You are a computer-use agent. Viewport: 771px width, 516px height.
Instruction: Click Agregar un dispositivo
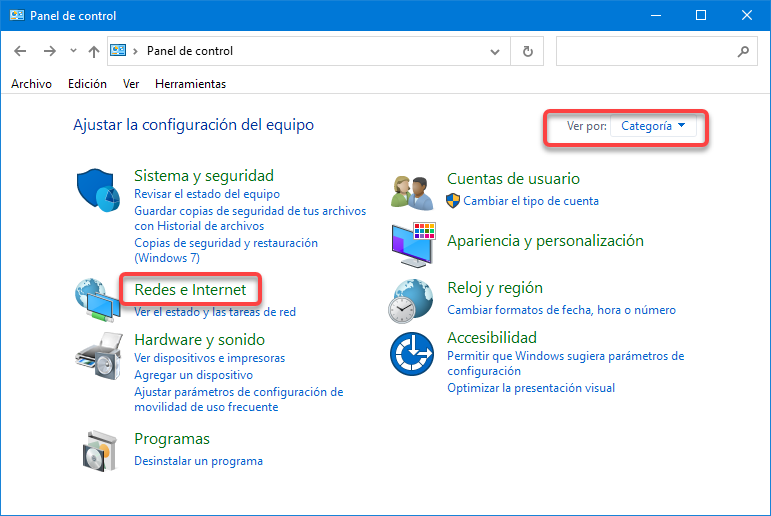[193, 375]
